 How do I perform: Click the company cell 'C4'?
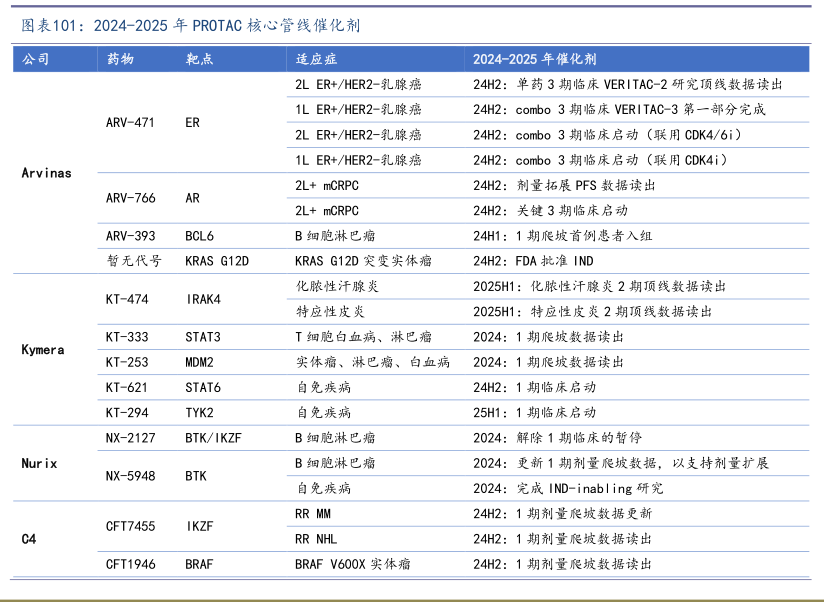point(29,539)
